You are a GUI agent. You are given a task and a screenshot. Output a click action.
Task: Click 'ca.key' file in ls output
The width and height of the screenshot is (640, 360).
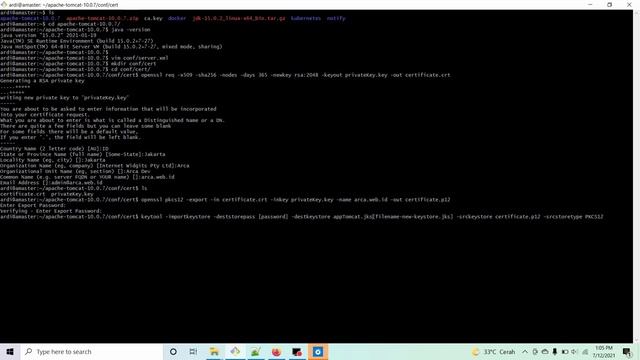153,18
